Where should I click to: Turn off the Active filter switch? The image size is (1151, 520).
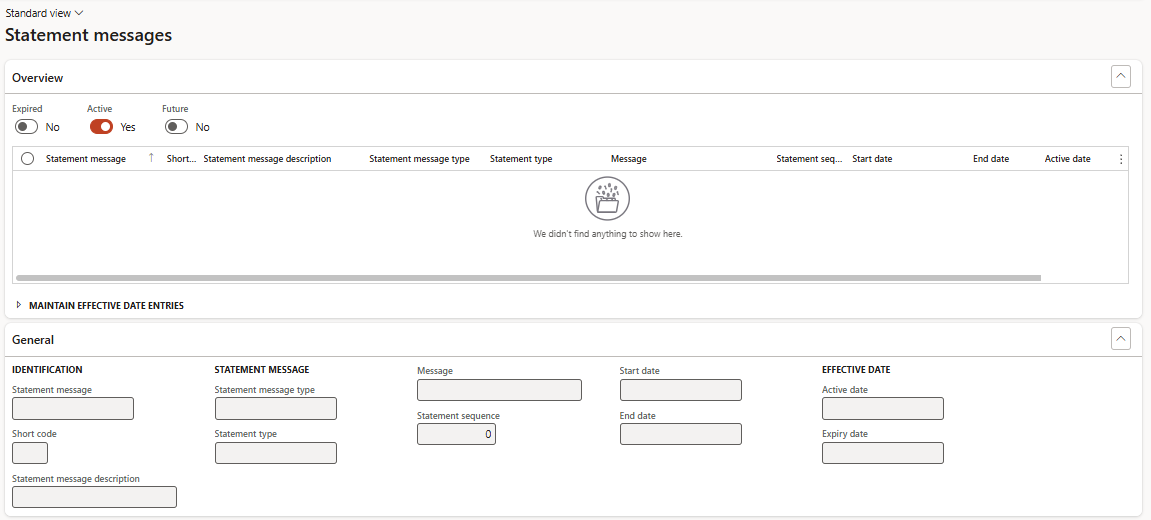(x=101, y=127)
